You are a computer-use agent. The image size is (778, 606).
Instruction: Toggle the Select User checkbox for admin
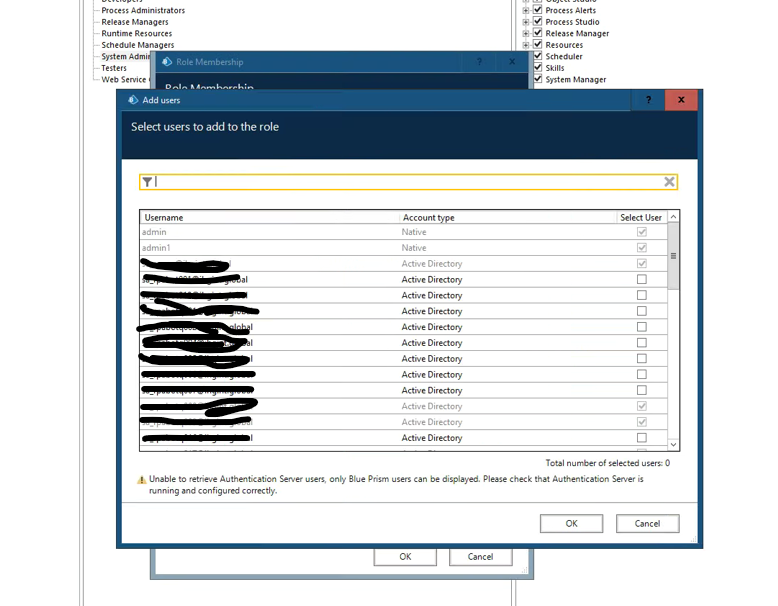(642, 232)
